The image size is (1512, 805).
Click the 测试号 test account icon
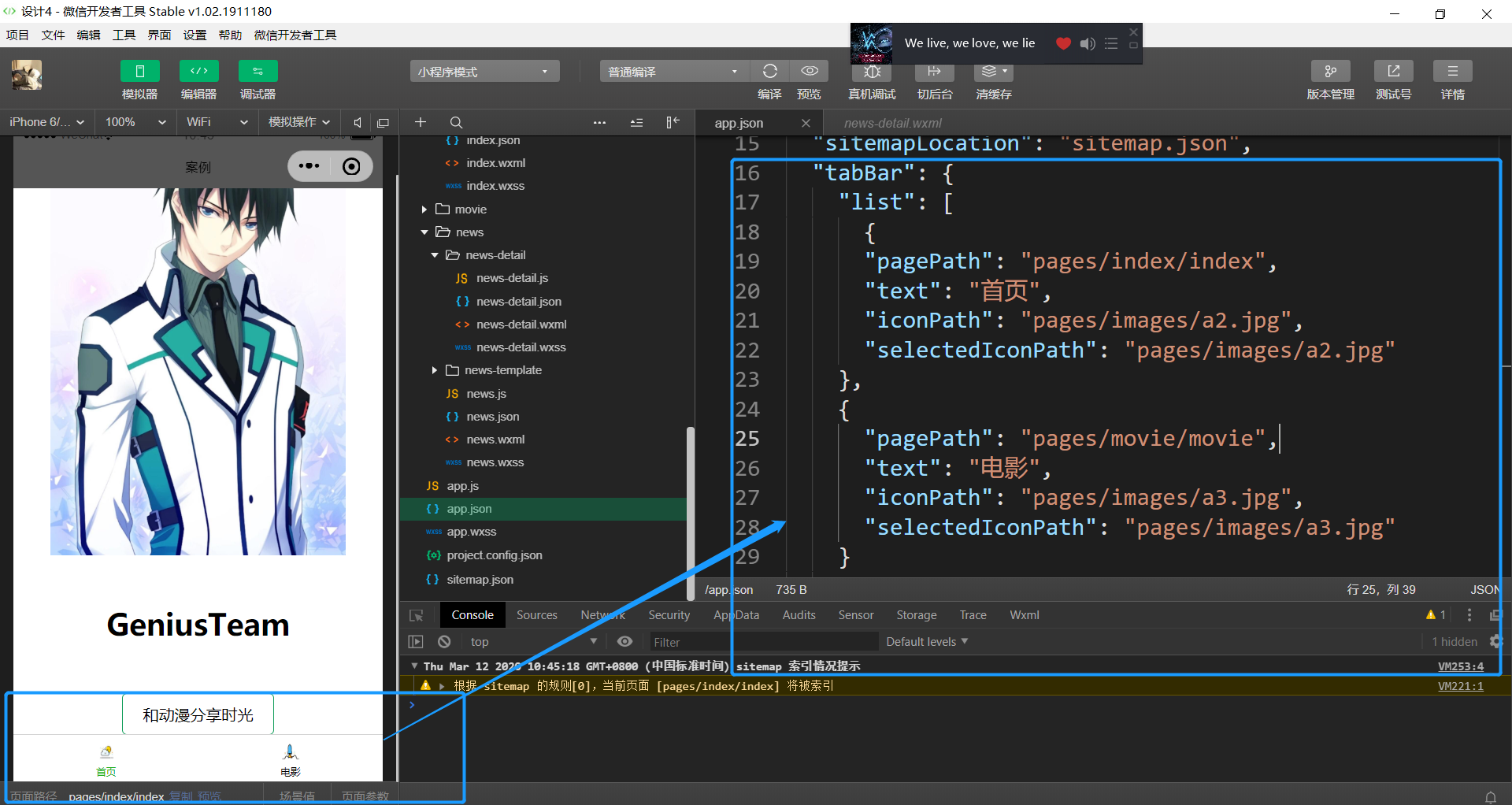[1394, 72]
